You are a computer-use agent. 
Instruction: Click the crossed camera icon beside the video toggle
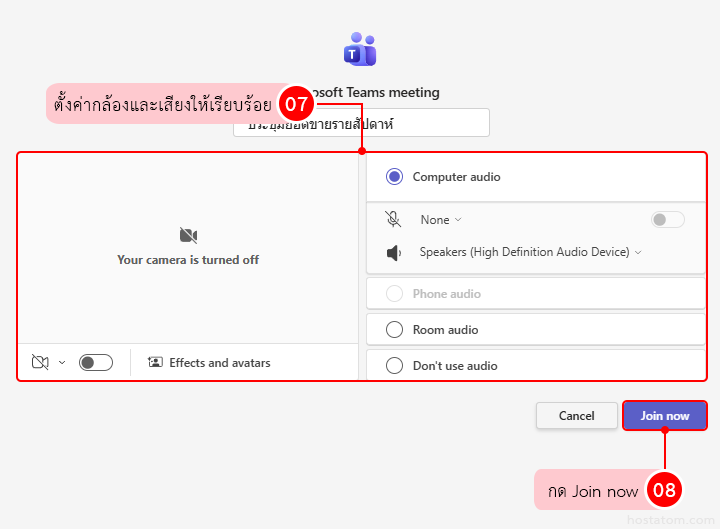tap(40, 362)
